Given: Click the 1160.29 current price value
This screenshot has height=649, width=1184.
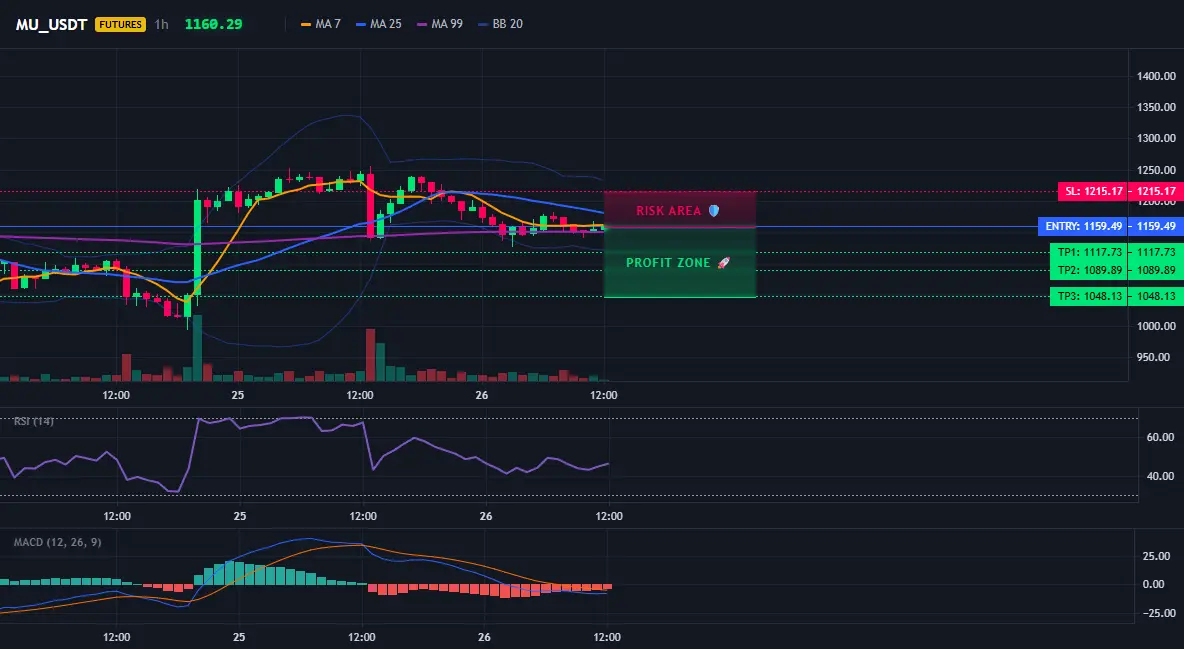Looking at the screenshot, I should point(214,24).
